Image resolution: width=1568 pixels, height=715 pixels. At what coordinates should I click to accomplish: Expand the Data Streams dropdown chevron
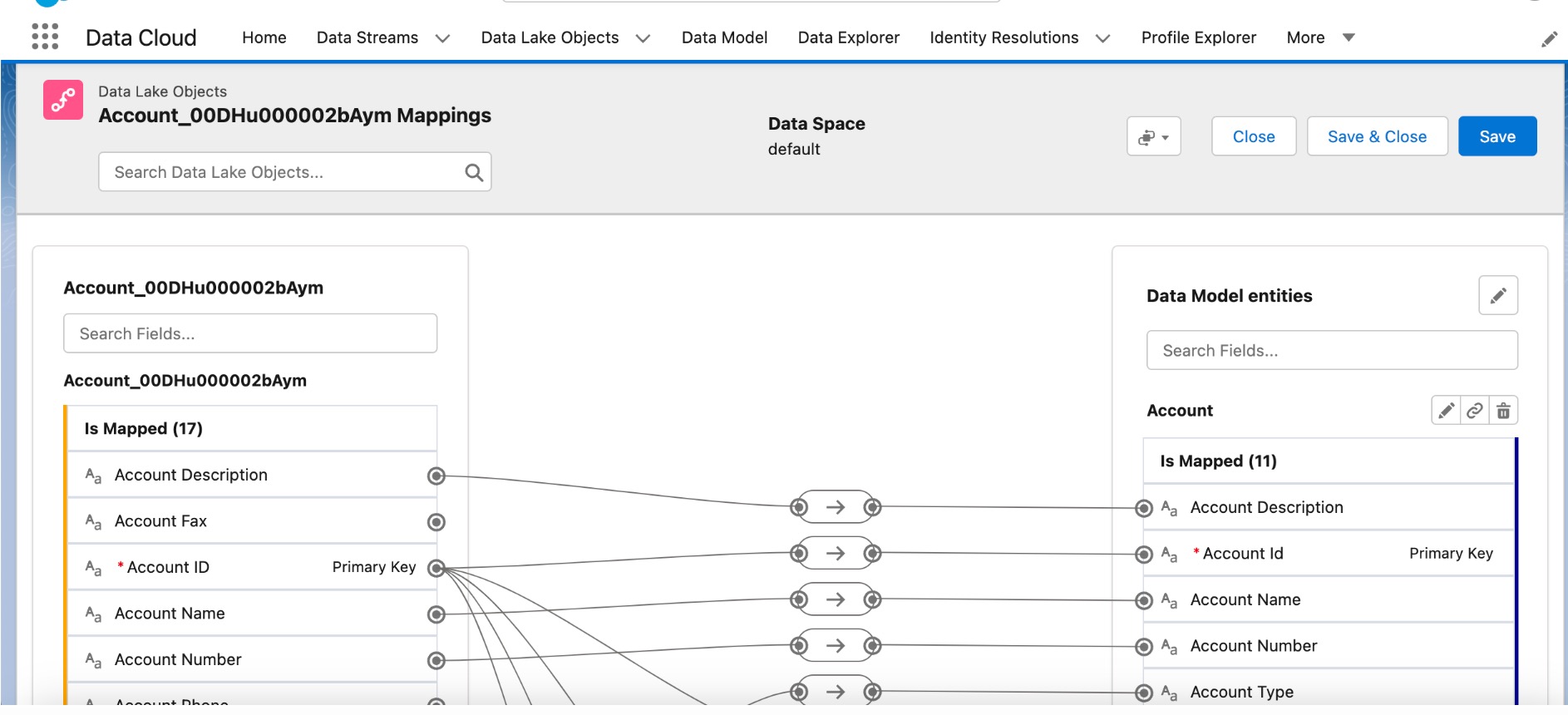443,38
